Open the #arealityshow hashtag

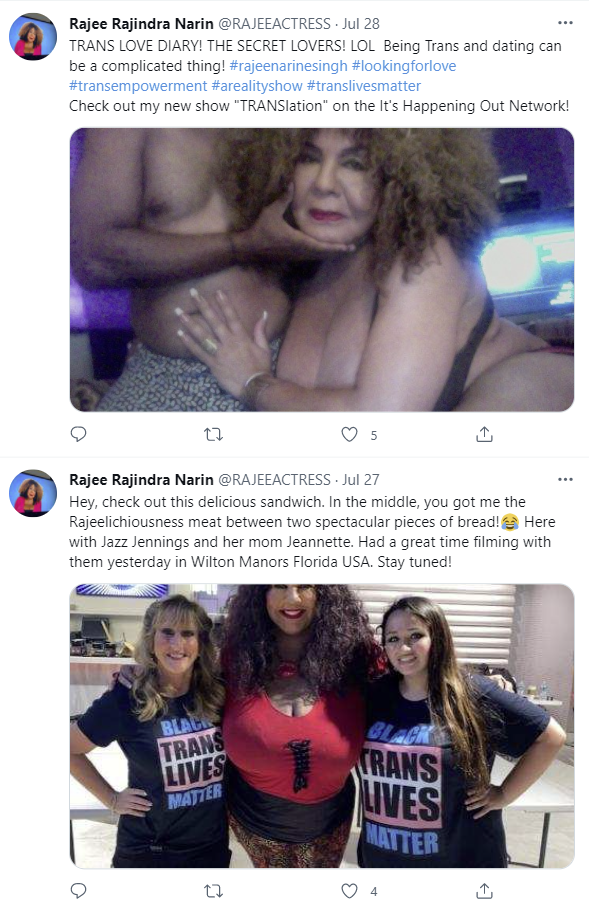click(x=257, y=86)
